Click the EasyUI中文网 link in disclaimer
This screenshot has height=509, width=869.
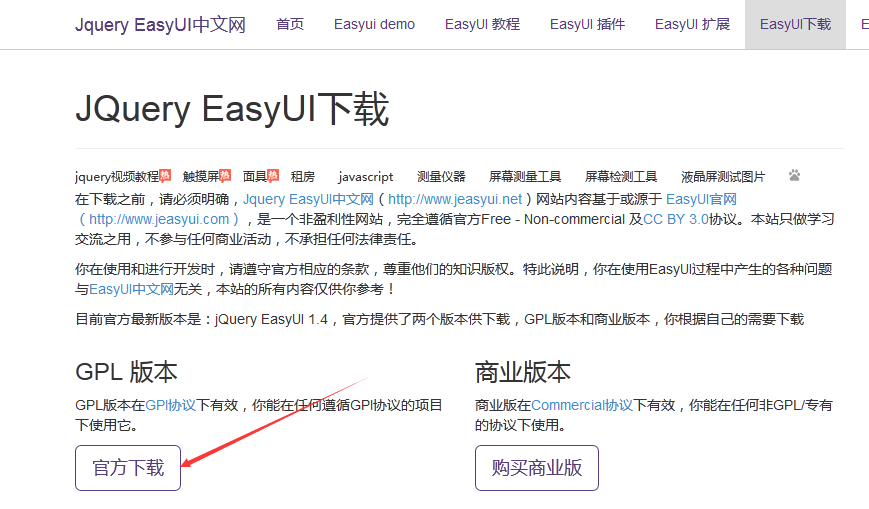click(x=131, y=289)
